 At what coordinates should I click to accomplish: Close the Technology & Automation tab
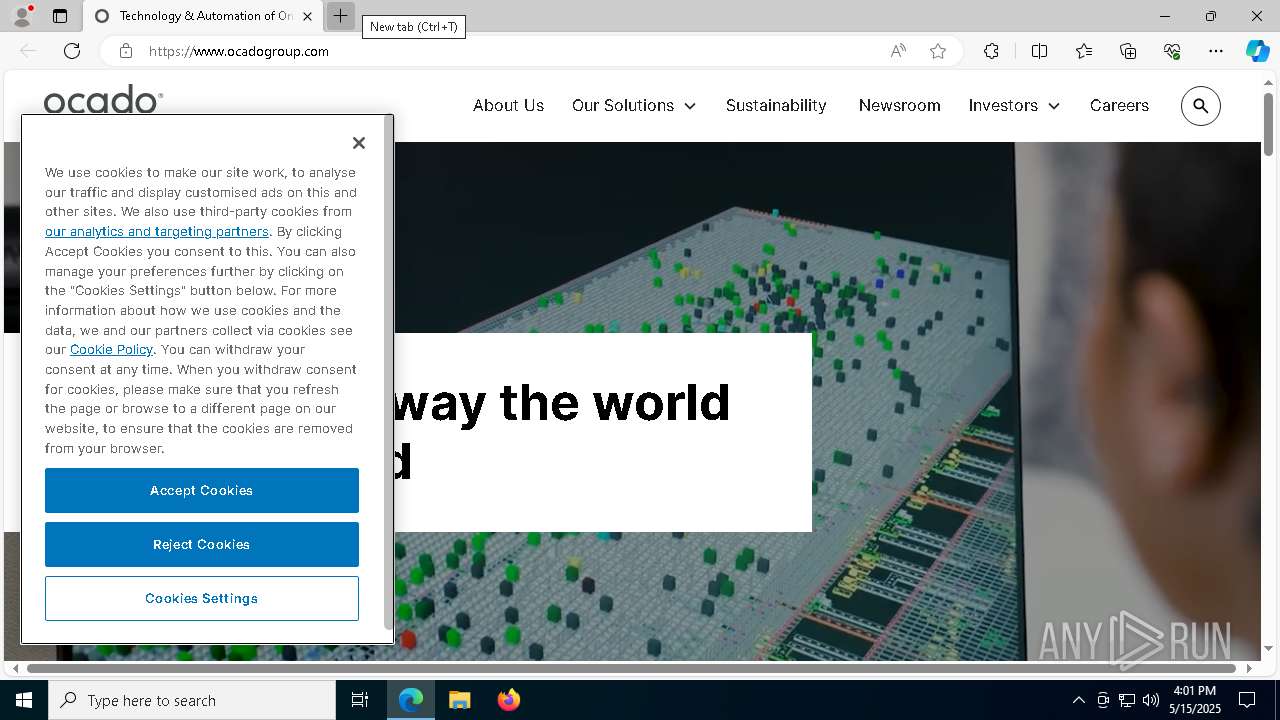307,16
